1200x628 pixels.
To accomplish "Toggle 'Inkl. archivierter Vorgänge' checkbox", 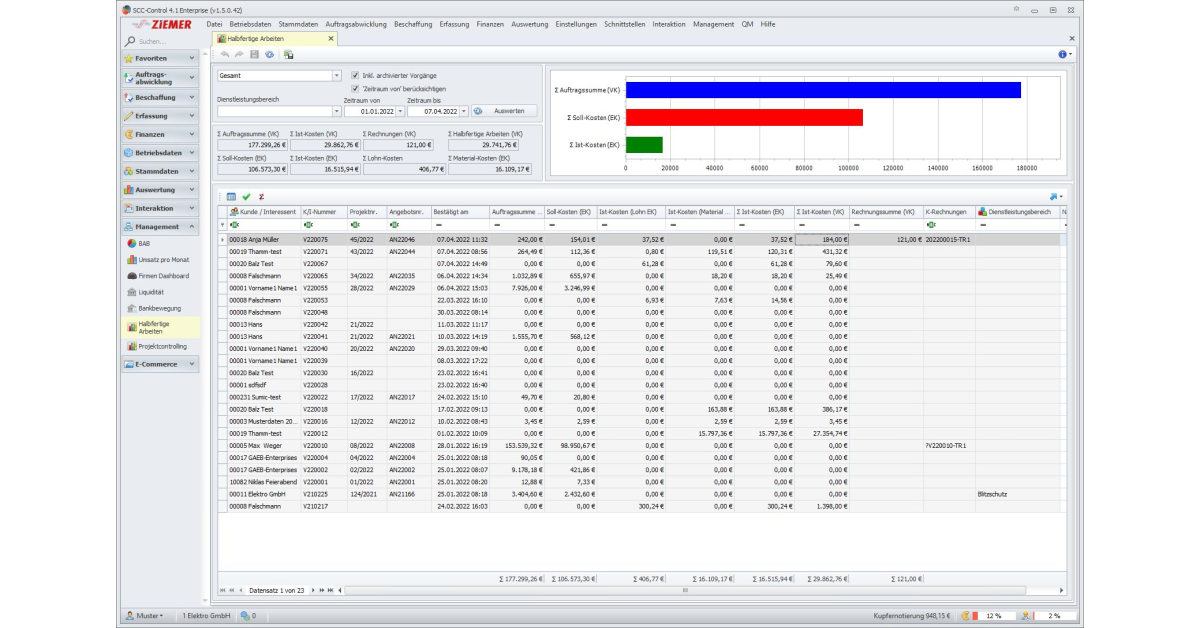I will tap(355, 75).
